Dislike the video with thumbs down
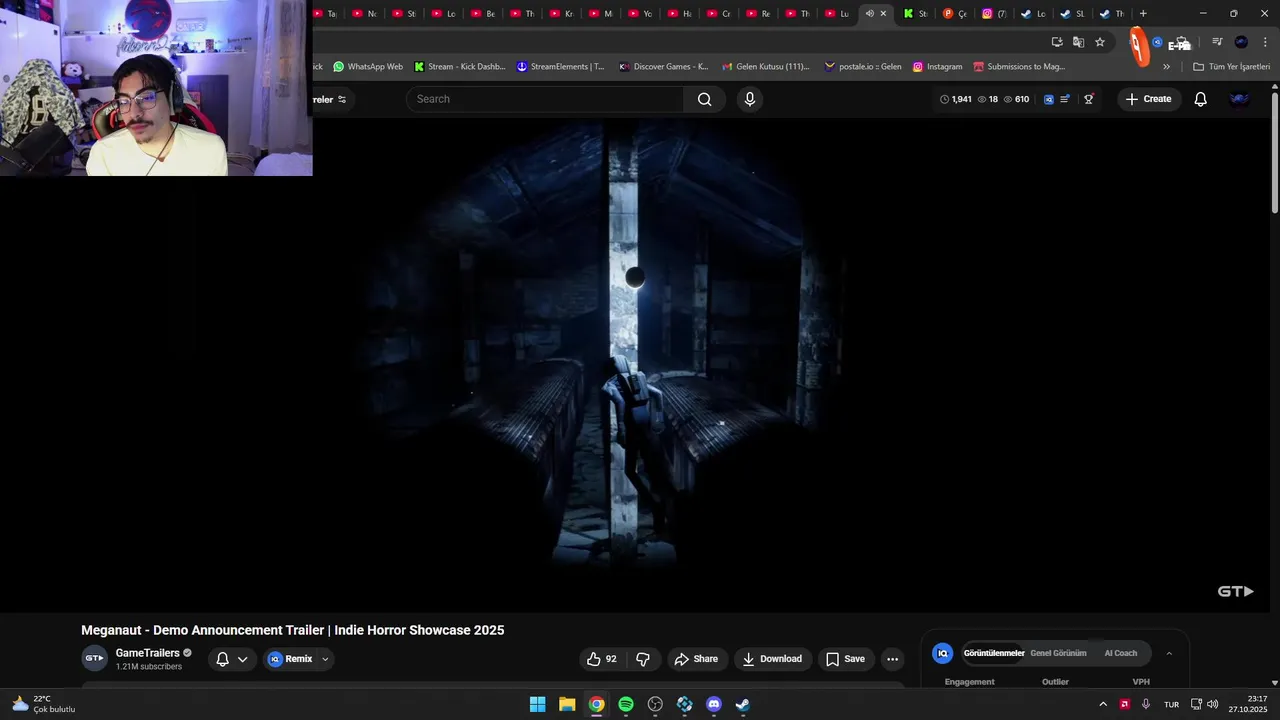This screenshot has height=720, width=1280. [x=643, y=659]
